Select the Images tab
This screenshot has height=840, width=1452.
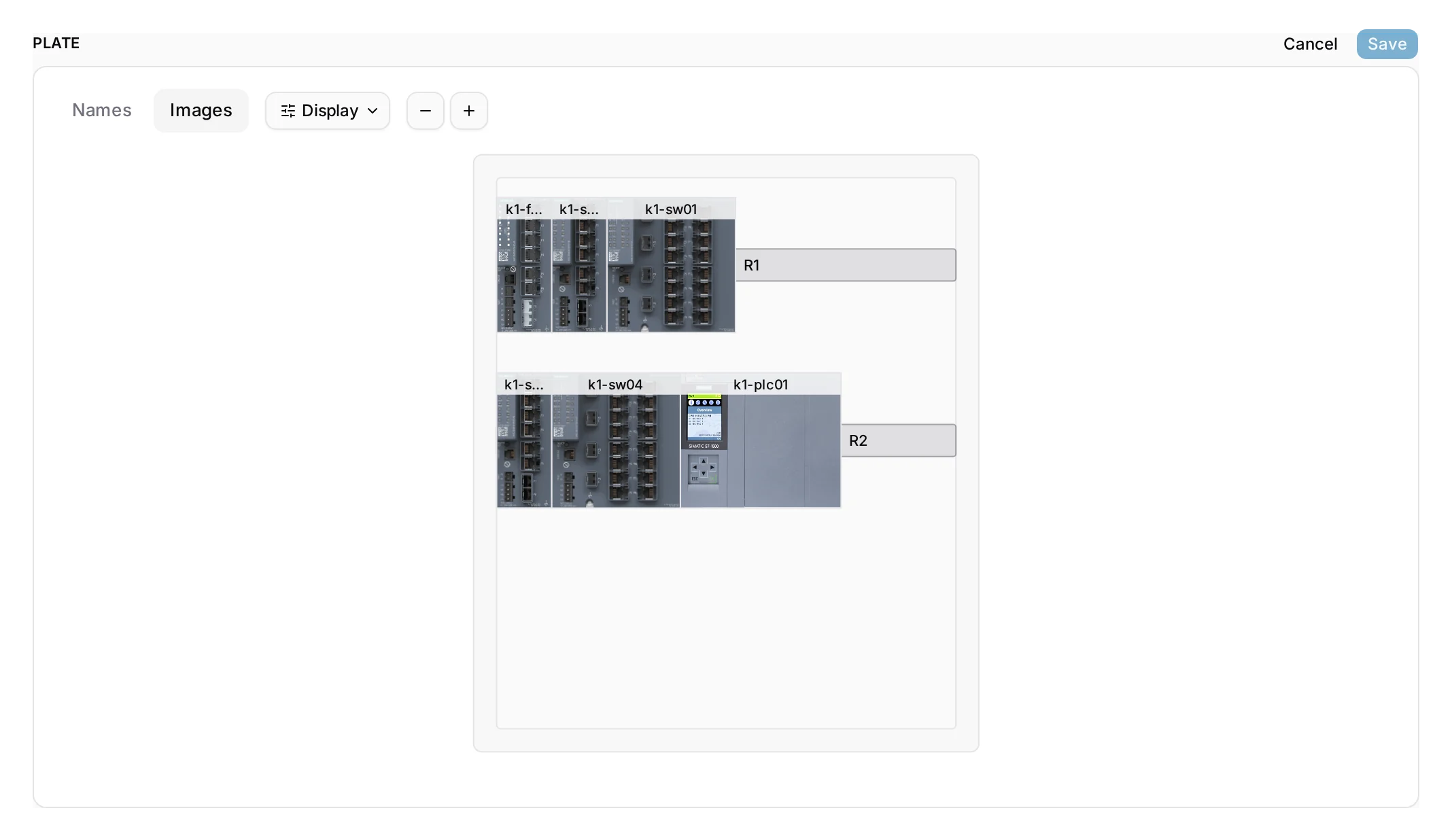click(201, 110)
